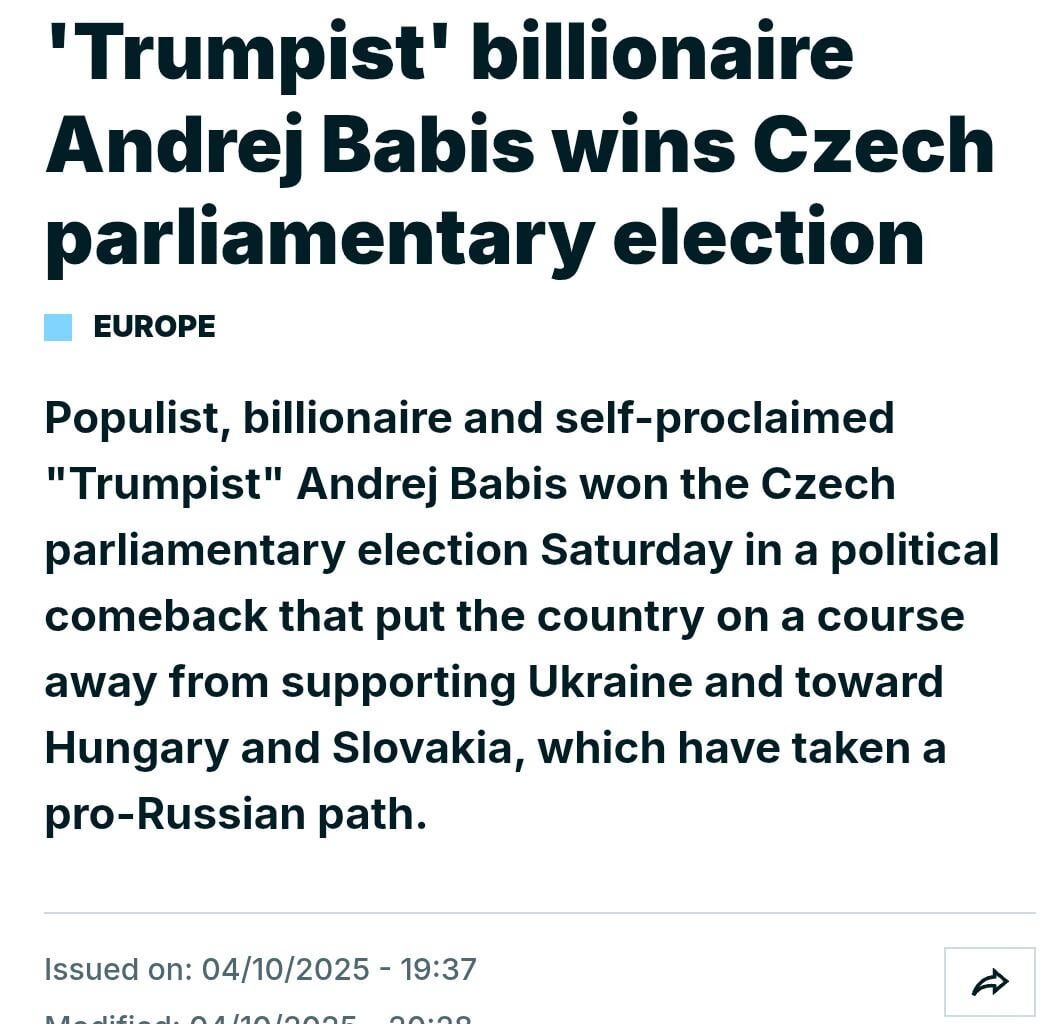The image size is (1064, 1024).
Task: Click 'Andrej Babis' in the headline
Action: 290,145
